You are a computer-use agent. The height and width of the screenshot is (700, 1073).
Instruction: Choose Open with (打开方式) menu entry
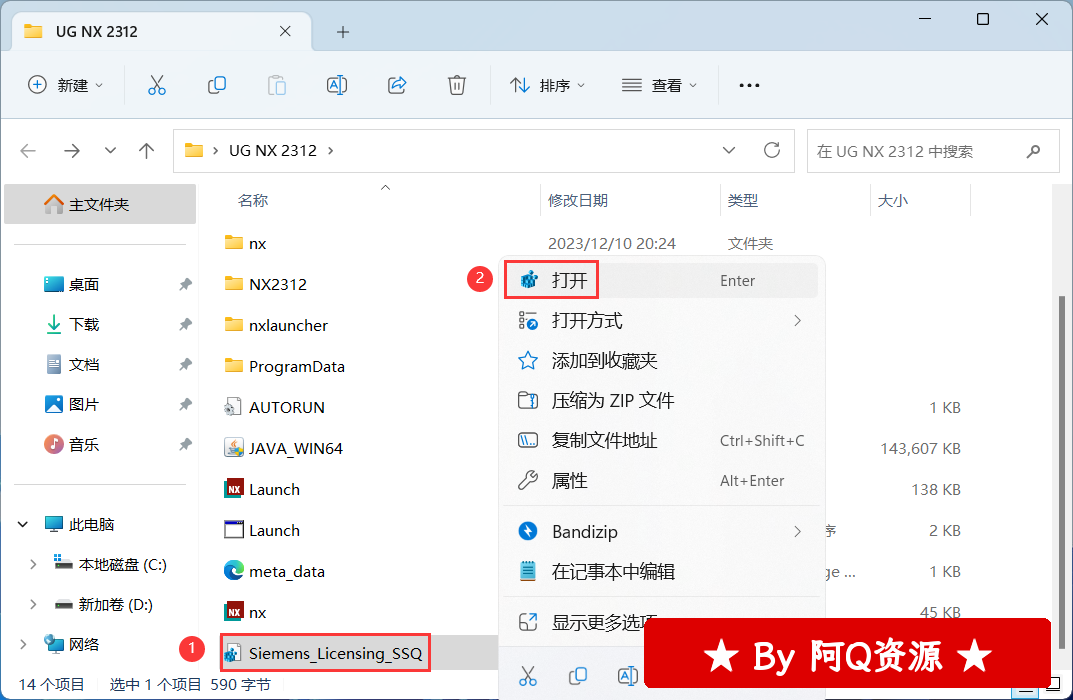(x=661, y=320)
